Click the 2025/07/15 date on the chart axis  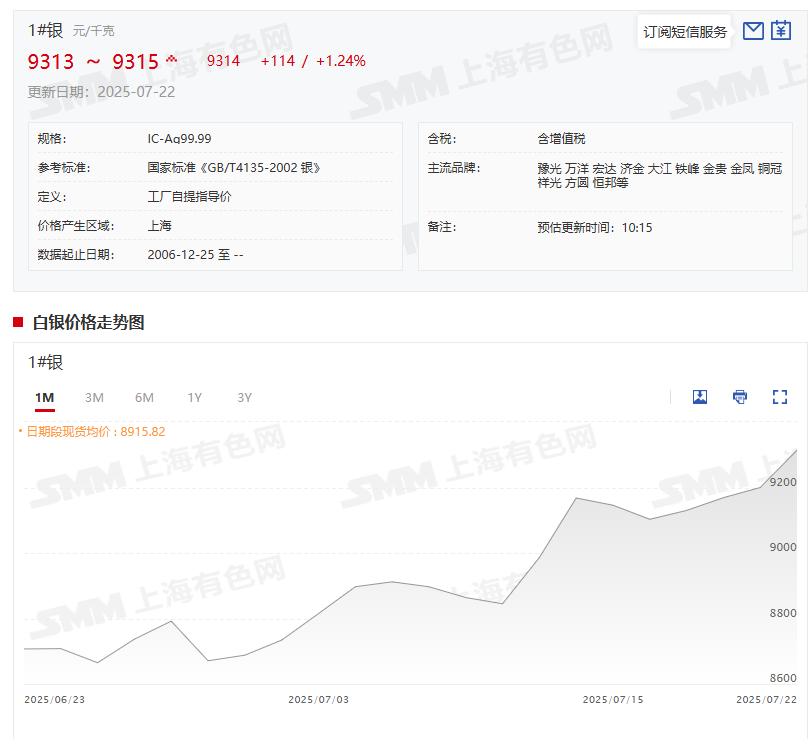tap(612, 700)
